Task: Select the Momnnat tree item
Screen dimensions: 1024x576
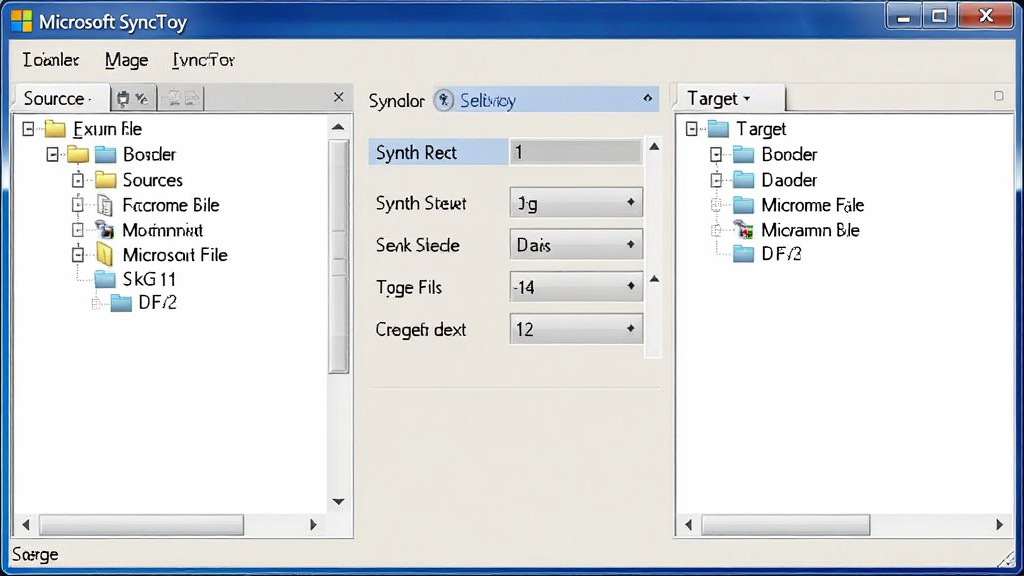Action: [163, 230]
